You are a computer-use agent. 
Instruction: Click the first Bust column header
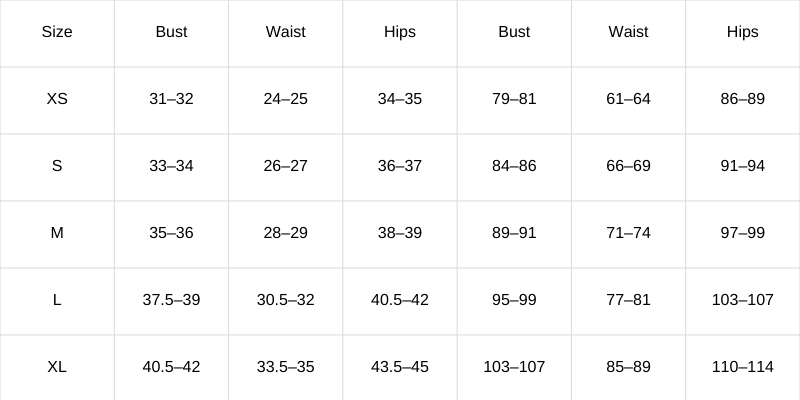click(x=171, y=32)
